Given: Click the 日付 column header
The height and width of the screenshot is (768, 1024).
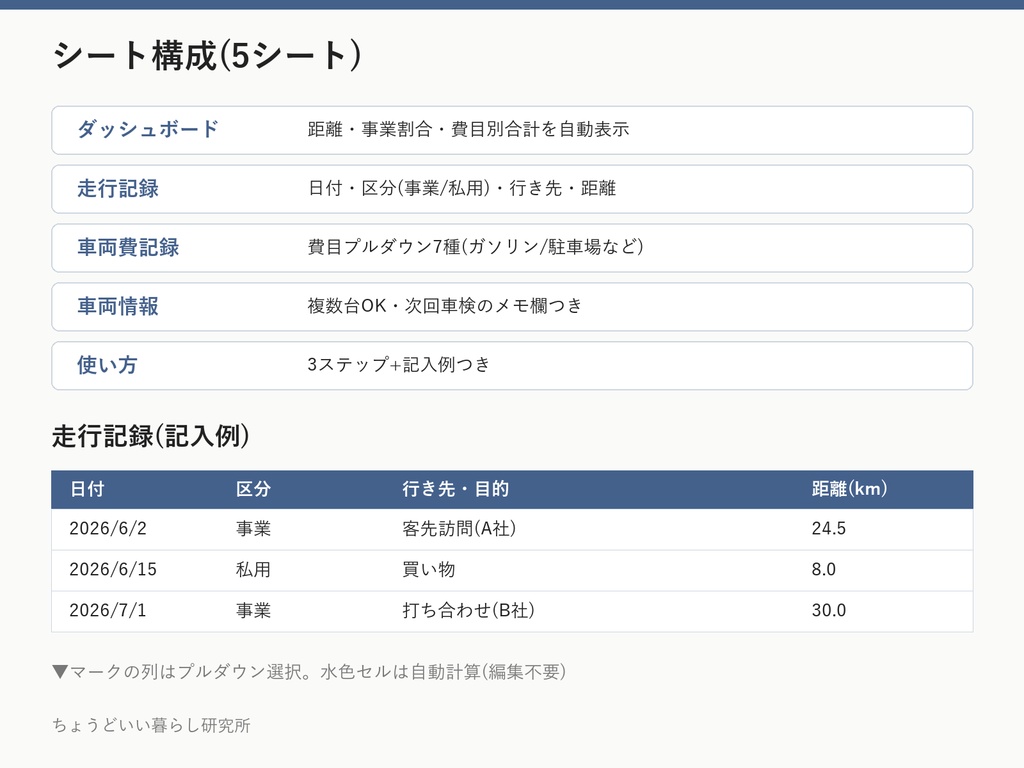Looking at the screenshot, I should click(x=87, y=489).
